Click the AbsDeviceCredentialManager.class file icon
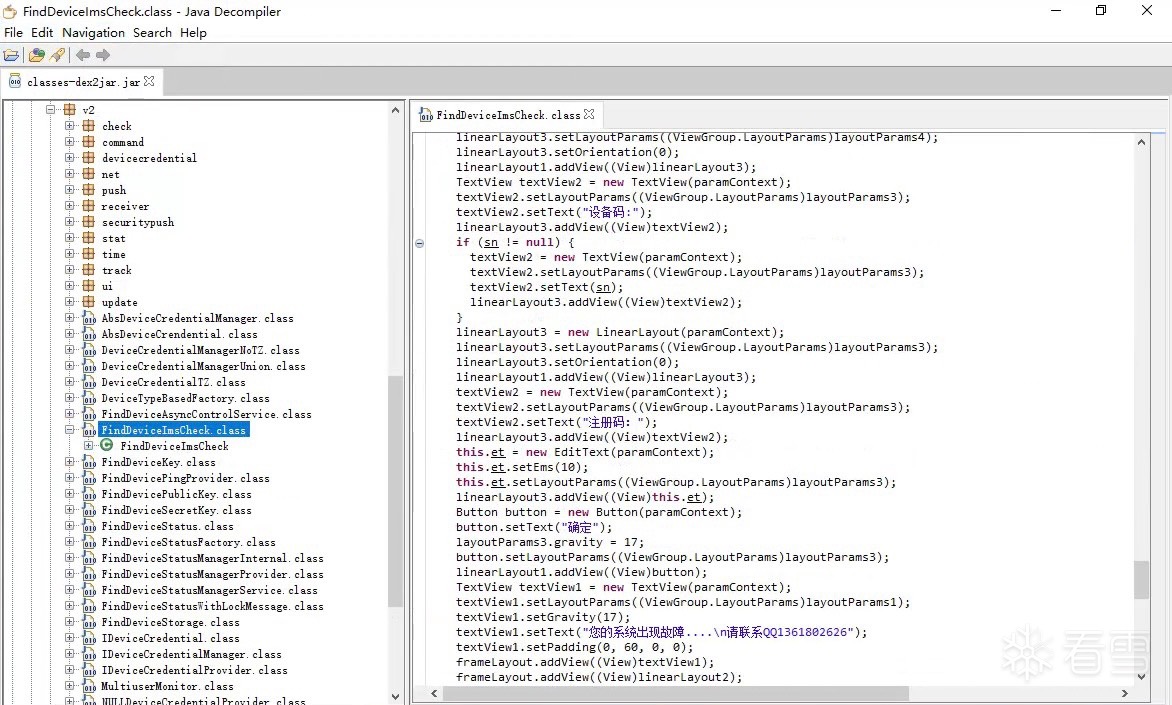Image resolution: width=1172 pixels, height=705 pixels. pyautogui.click(x=89, y=318)
